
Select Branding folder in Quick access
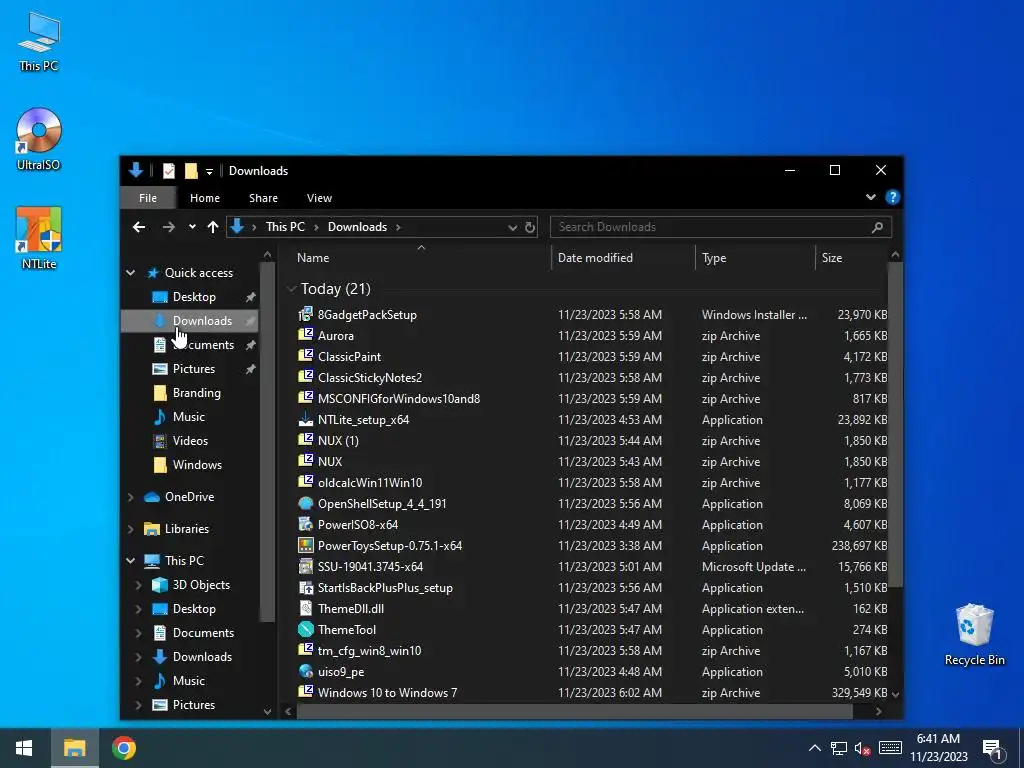click(197, 393)
